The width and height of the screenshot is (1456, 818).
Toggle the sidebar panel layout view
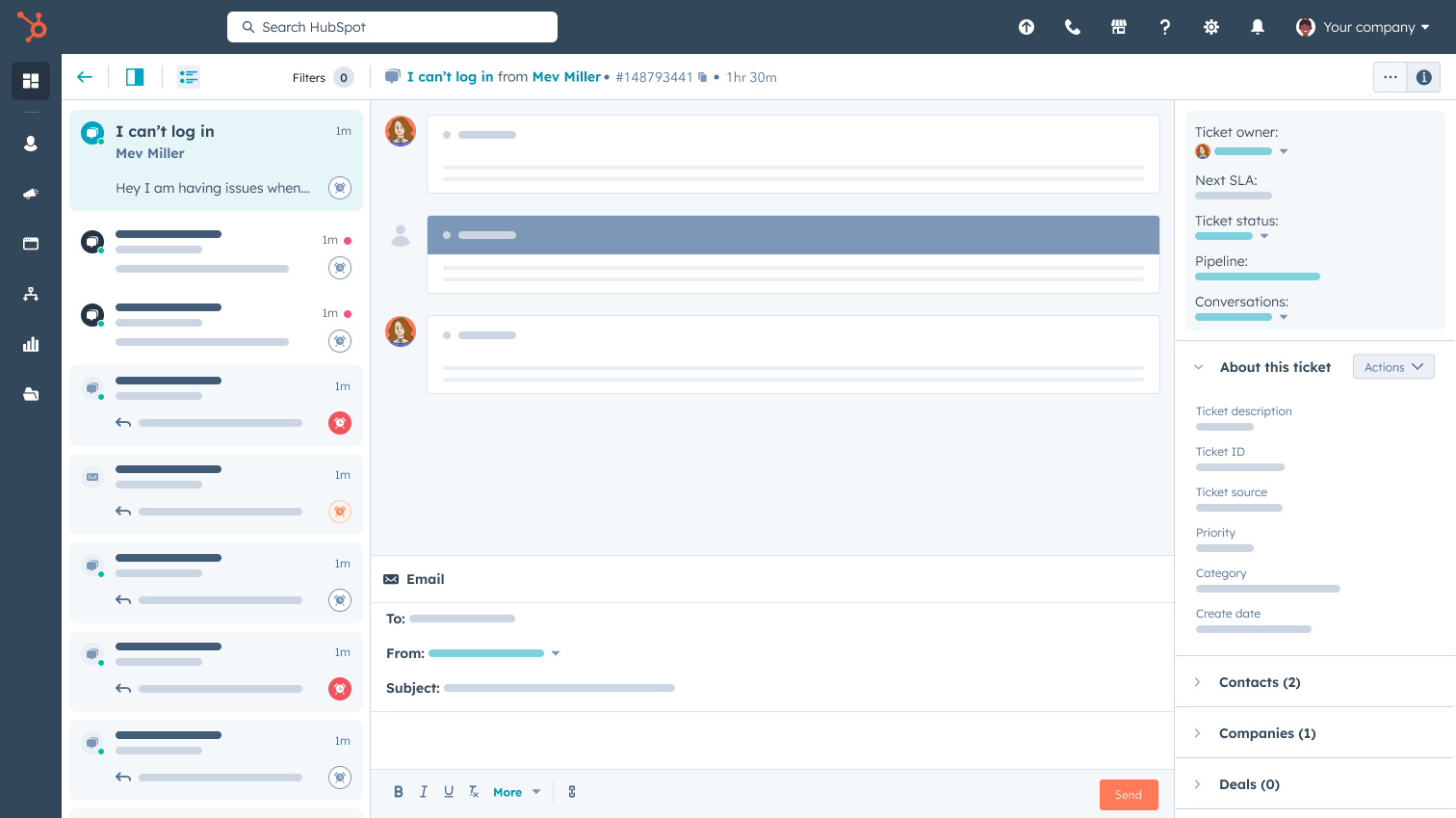click(x=135, y=77)
